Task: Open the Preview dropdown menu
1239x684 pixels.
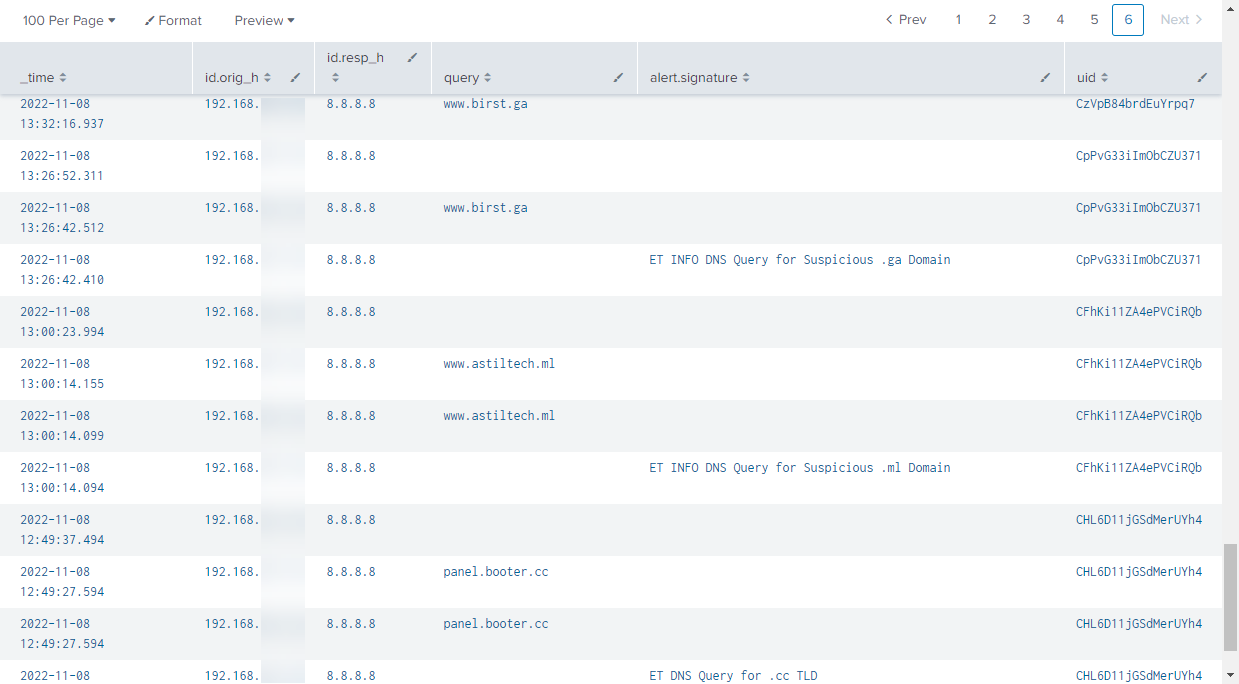Action: pos(264,20)
